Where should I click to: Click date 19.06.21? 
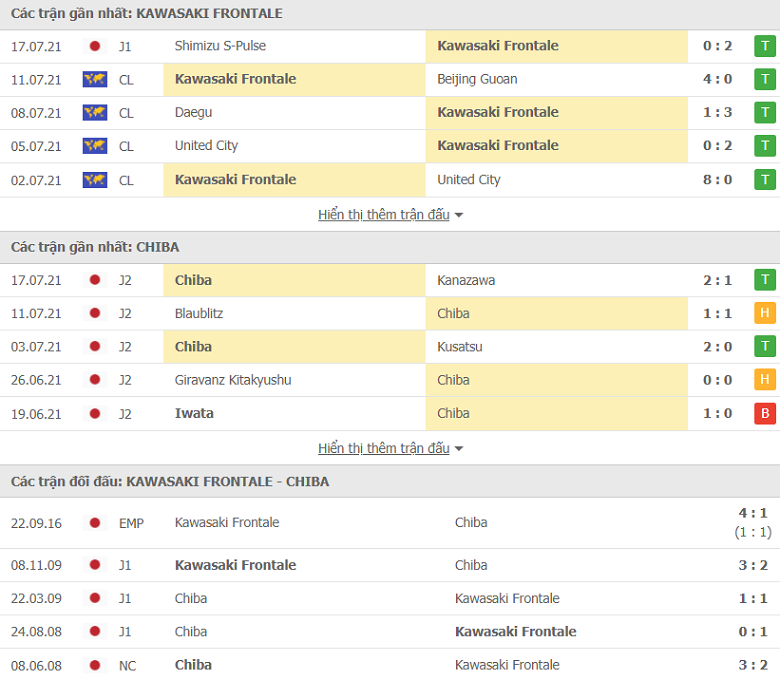point(36,414)
